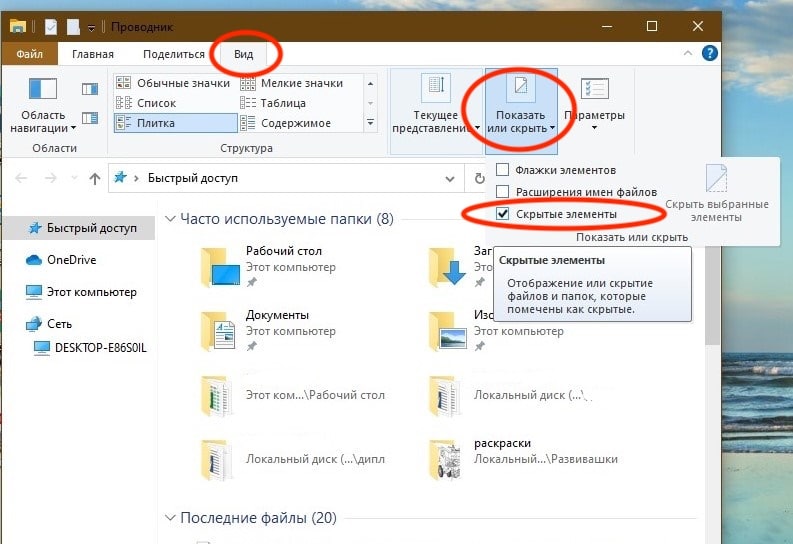793x544 pixels.
Task: Enable Расширения имен файлов checkbox
Action: point(502,192)
